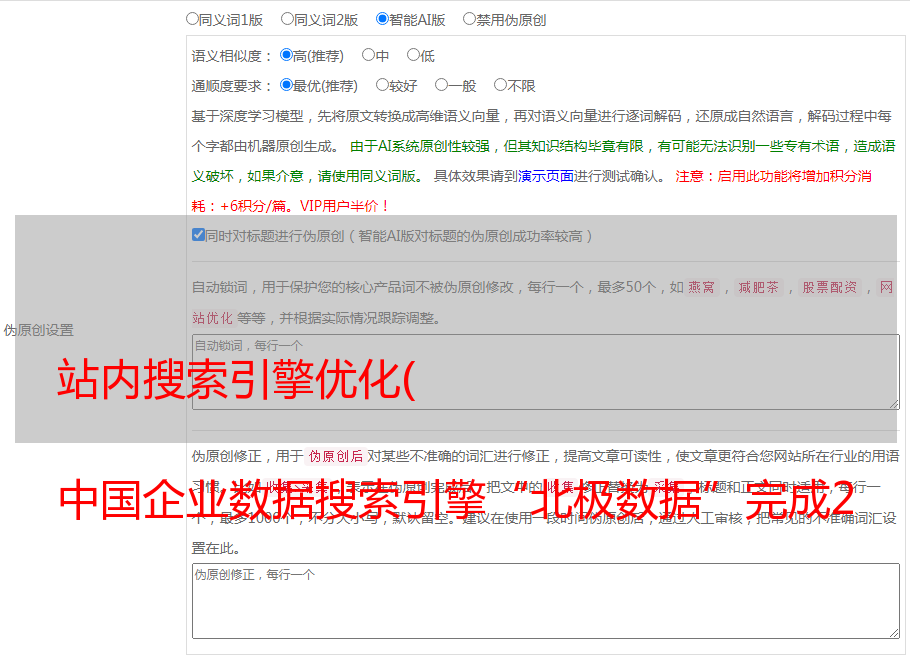Choose the 智能AI版 radio option
911x658 pixels.
pos(382,19)
